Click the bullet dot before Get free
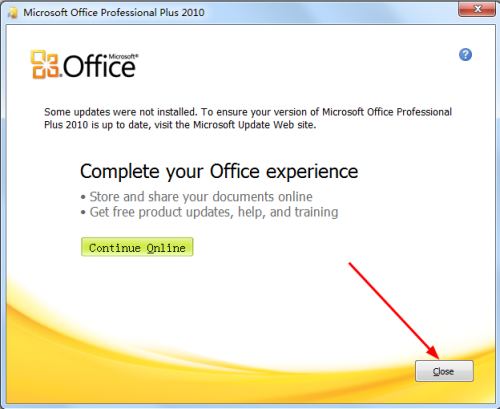Screen dimensions: 500x409 coord(83,213)
